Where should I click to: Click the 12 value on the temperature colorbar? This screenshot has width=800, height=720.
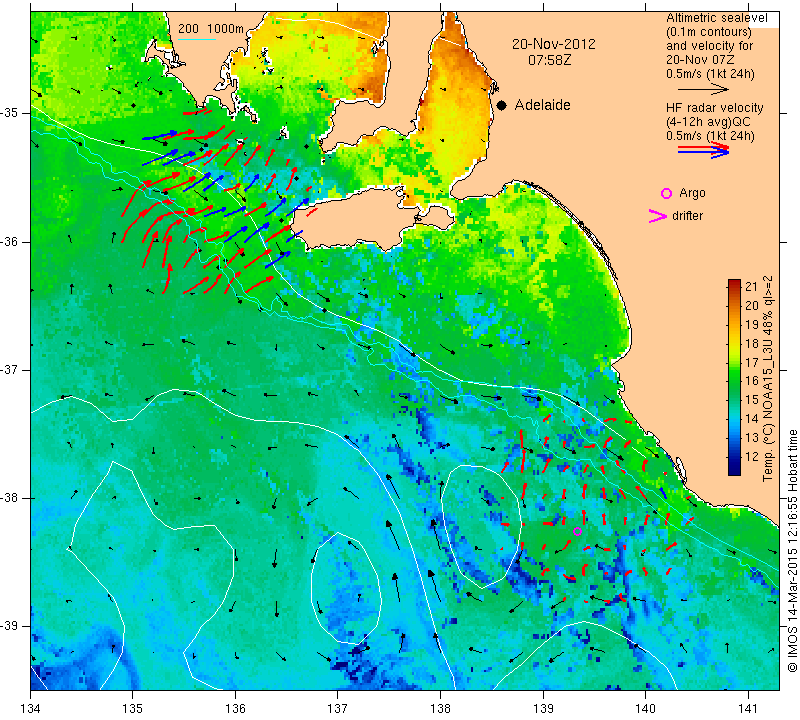coord(752,457)
